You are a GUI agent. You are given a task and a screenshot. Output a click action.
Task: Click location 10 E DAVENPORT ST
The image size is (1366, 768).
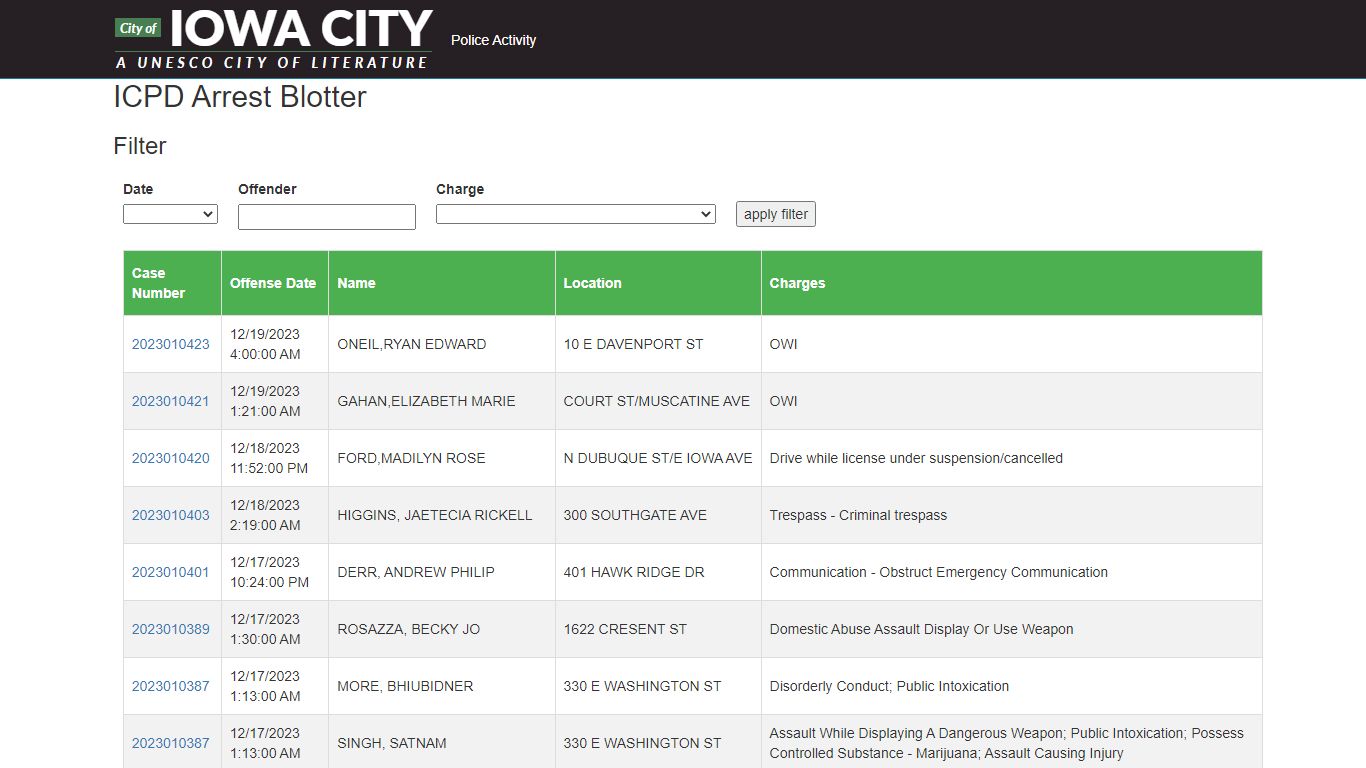(633, 344)
